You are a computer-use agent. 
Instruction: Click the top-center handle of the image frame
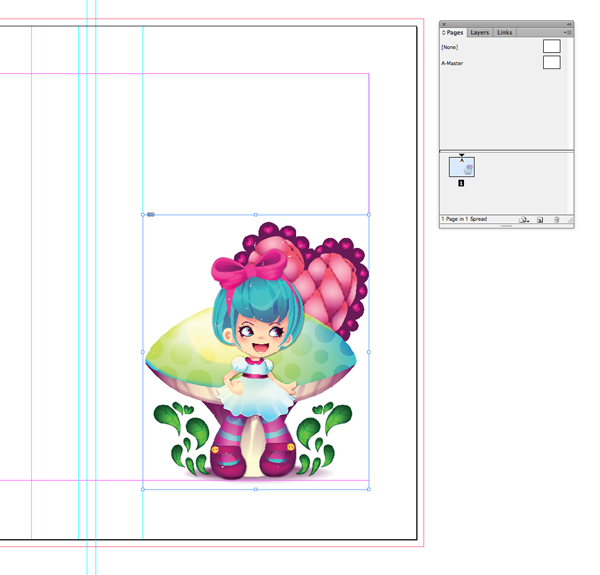coord(256,215)
